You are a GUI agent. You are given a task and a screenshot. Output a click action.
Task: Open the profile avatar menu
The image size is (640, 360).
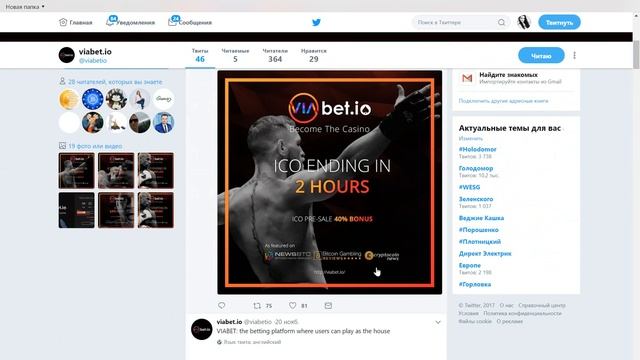[524, 22]
